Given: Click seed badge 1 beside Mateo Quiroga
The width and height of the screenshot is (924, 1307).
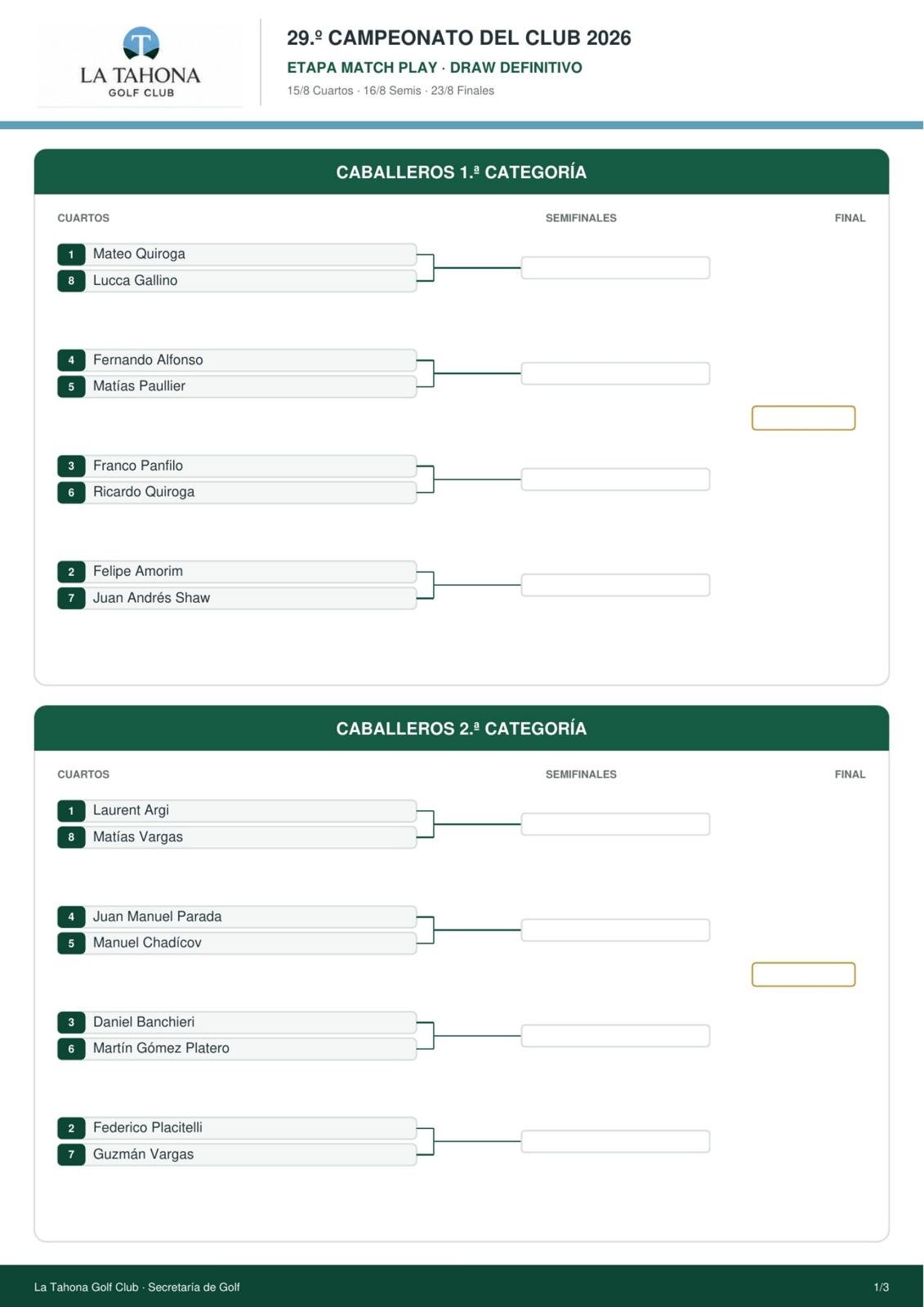Looking at the screenshot, I should tap(71, 254).
